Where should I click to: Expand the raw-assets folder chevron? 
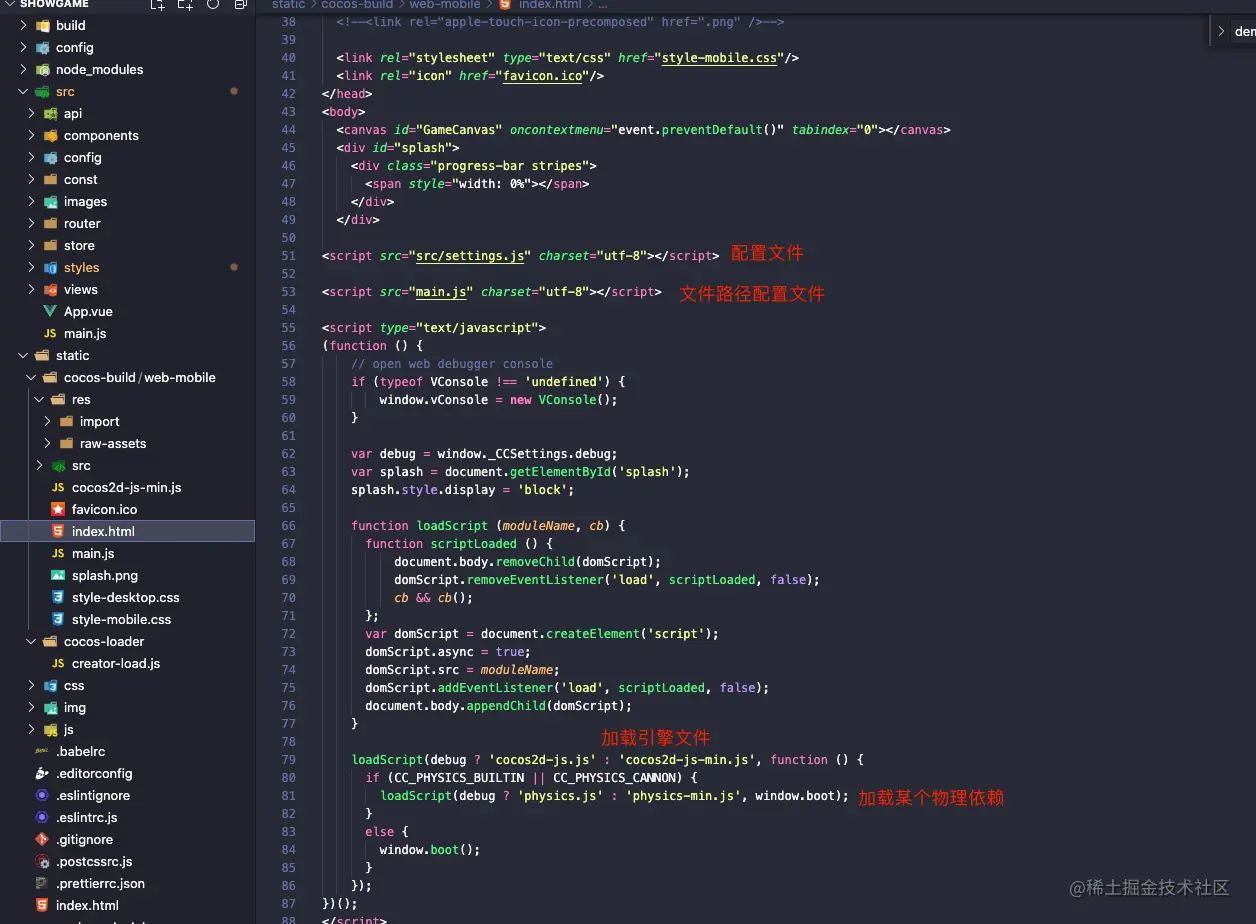tap(48, 443)
